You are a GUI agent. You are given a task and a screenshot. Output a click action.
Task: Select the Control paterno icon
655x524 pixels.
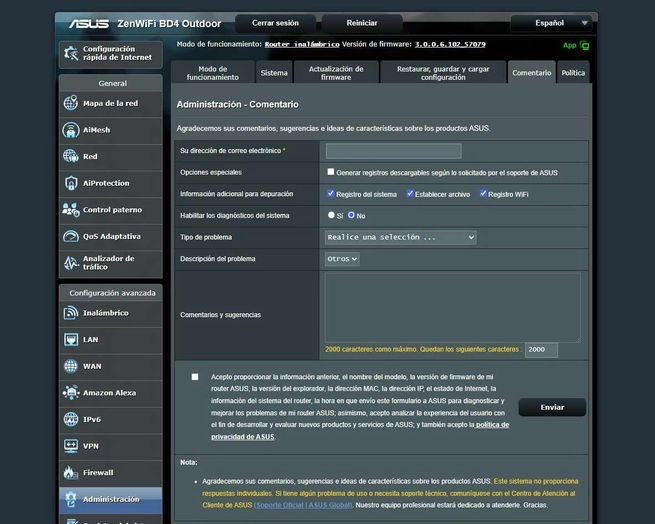coord(70,210)
